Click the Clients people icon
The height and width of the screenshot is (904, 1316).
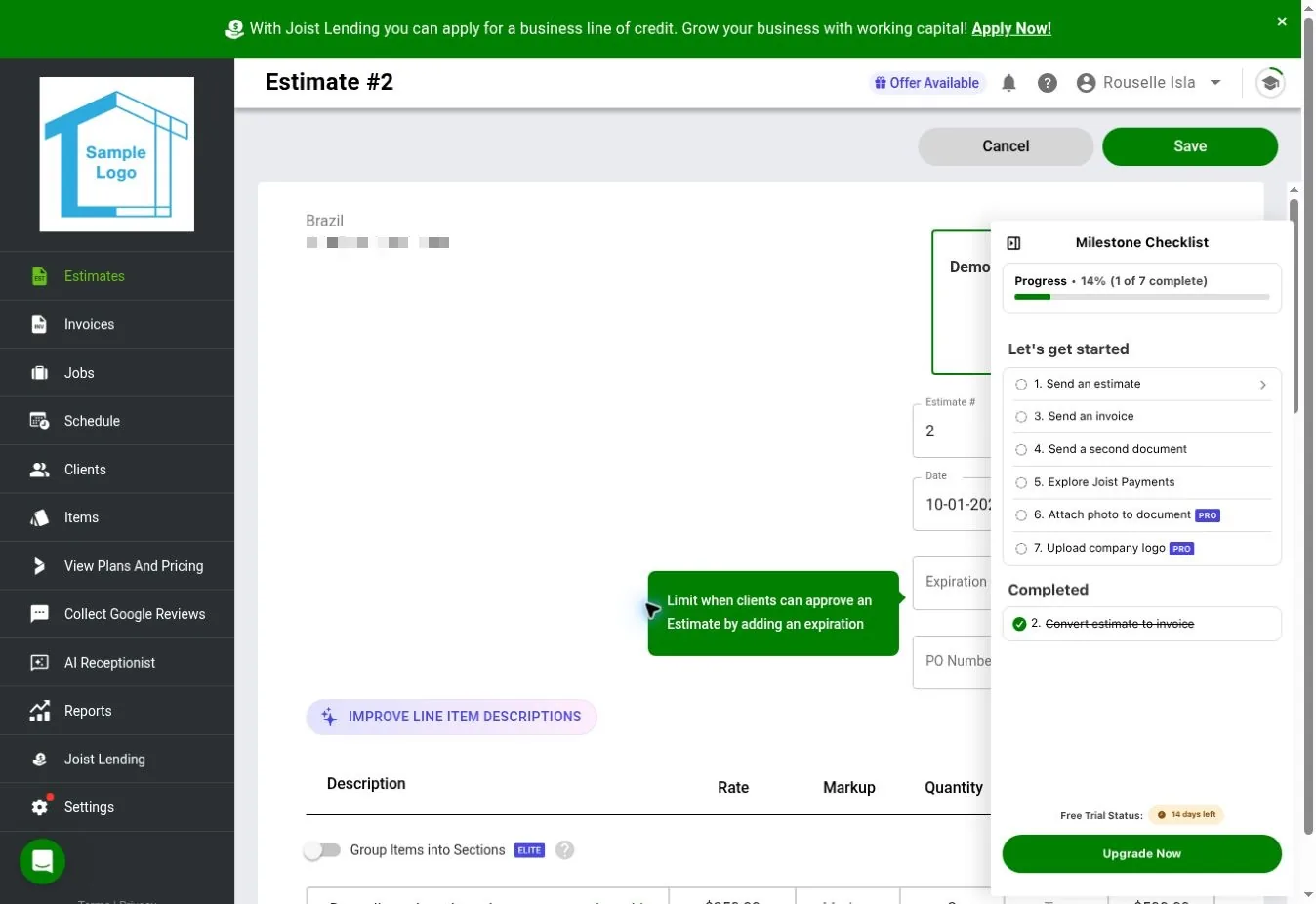point(39,470)
